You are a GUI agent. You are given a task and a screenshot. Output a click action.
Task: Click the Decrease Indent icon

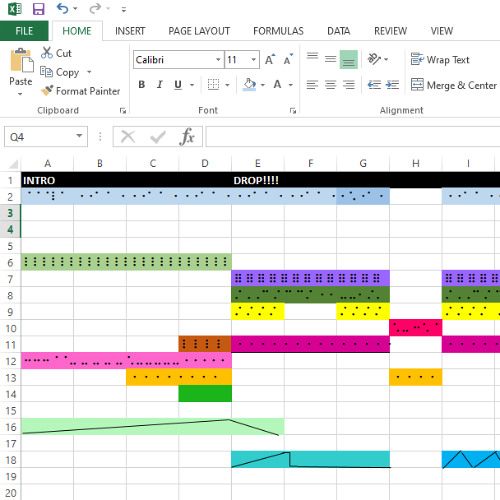point(374,85)
